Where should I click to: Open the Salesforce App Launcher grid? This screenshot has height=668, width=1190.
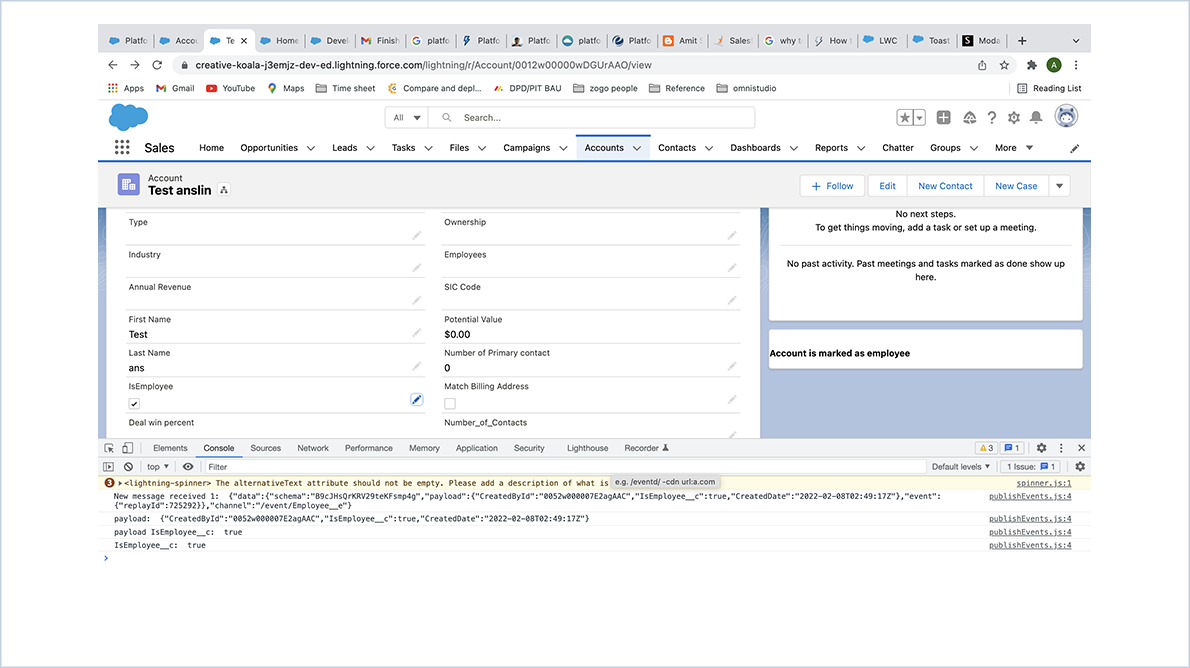[121, 146]
